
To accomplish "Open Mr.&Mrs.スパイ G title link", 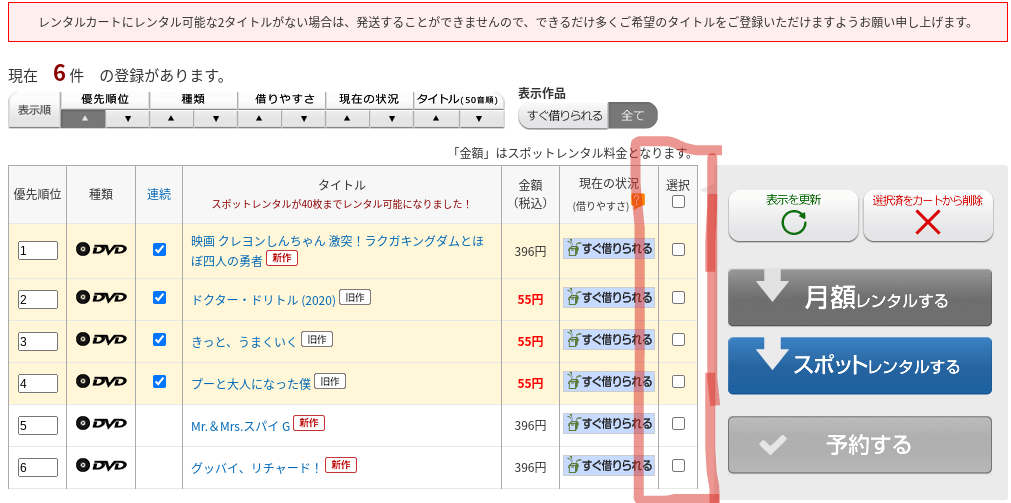I will click(240, 426).
